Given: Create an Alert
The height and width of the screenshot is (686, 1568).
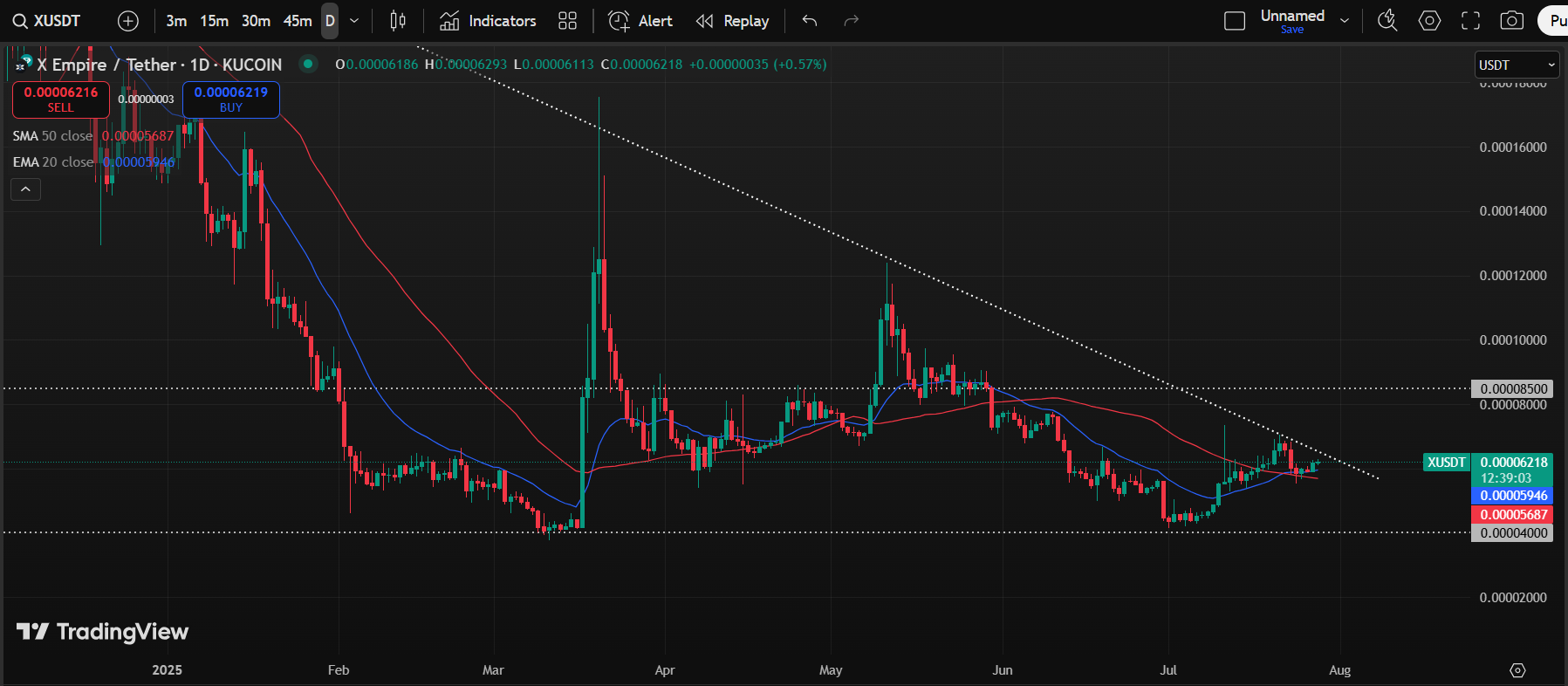Looking at the screenshot, I should coord(640,21).
